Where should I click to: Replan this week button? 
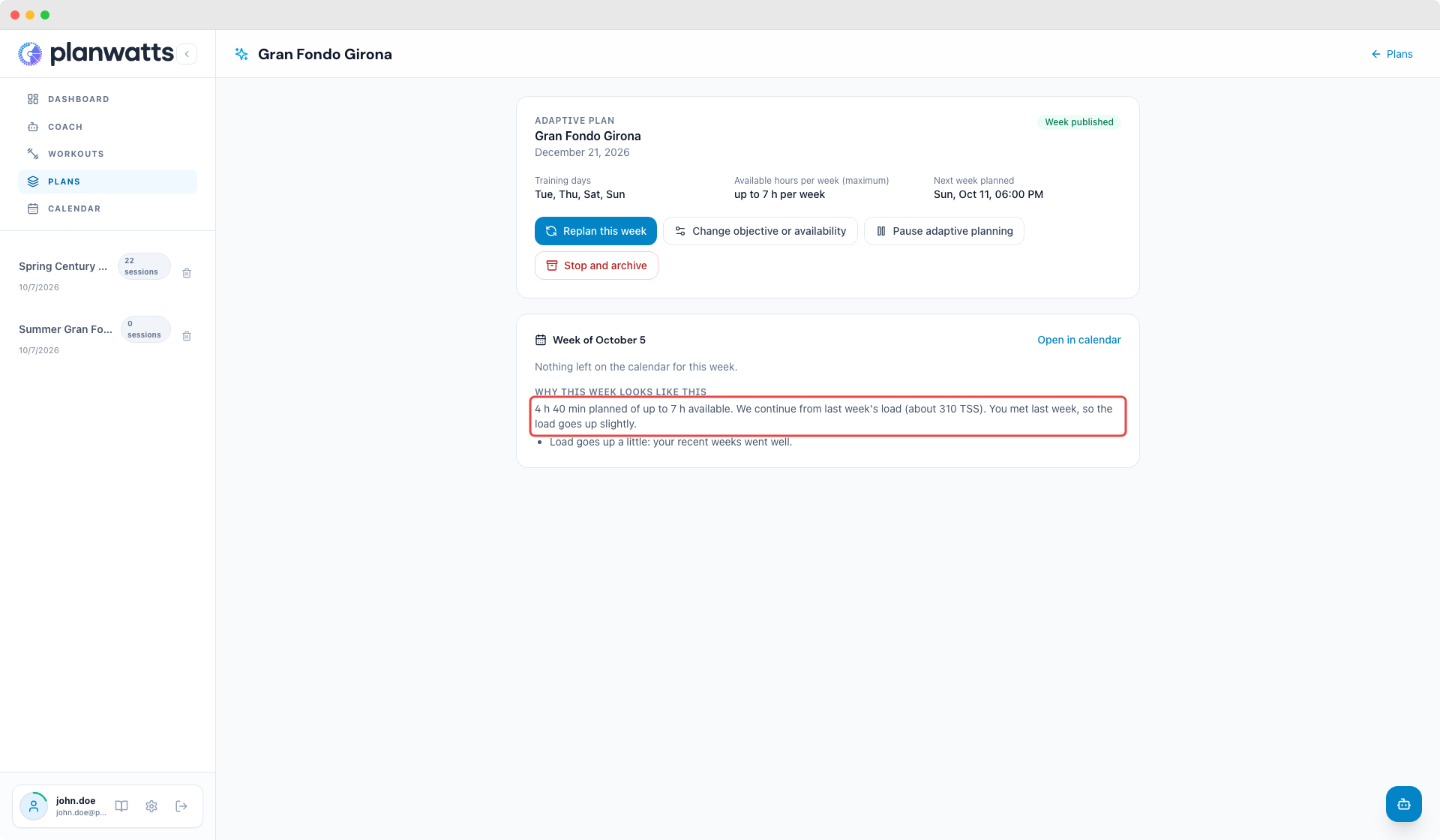[595, 231]
